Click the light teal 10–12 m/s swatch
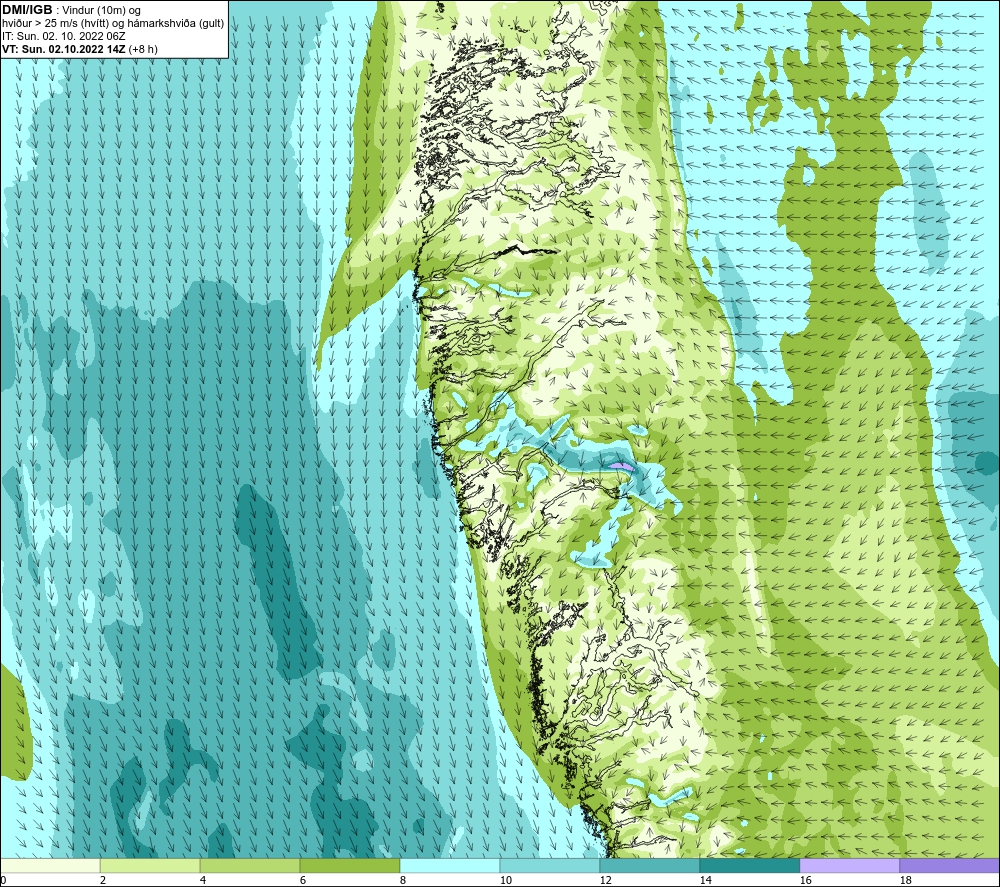Screen dimensions: 1000x887 [550, 865]
